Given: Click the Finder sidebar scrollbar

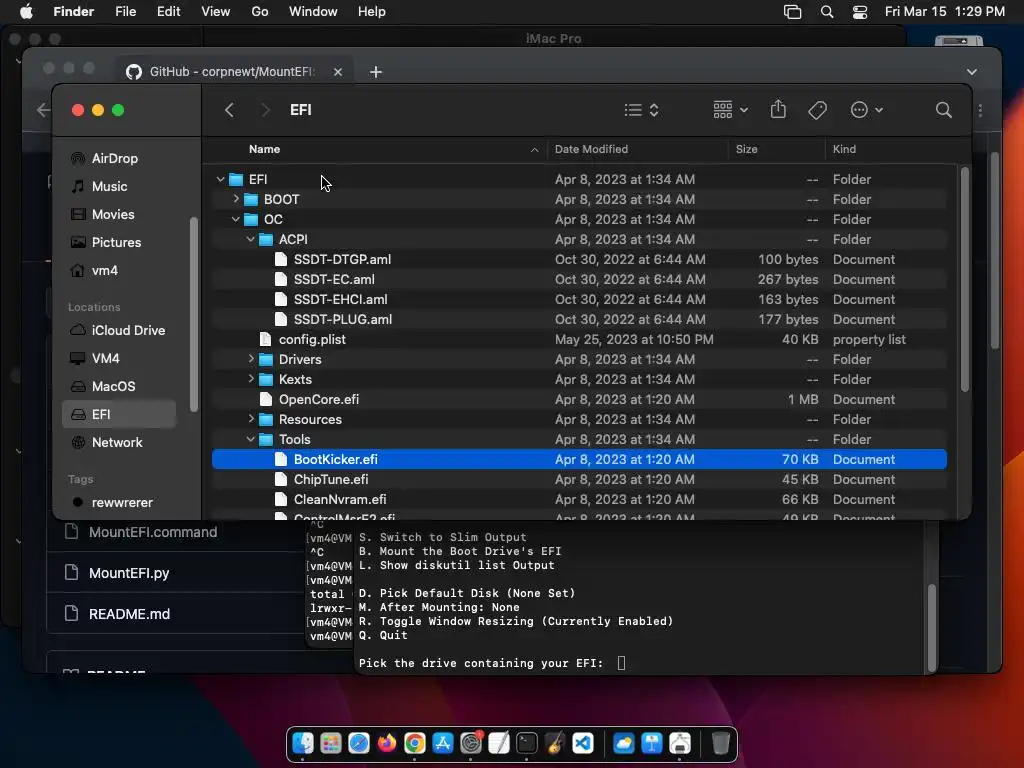Looking at the screenshot, I should (193, 314).
